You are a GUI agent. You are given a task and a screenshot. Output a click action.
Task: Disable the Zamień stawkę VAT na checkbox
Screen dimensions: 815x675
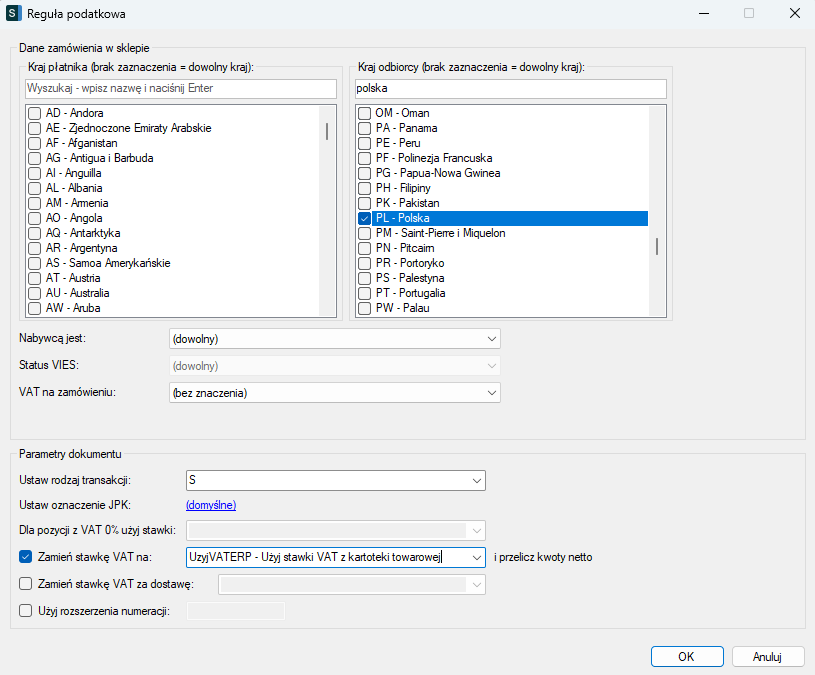point(26,557)
